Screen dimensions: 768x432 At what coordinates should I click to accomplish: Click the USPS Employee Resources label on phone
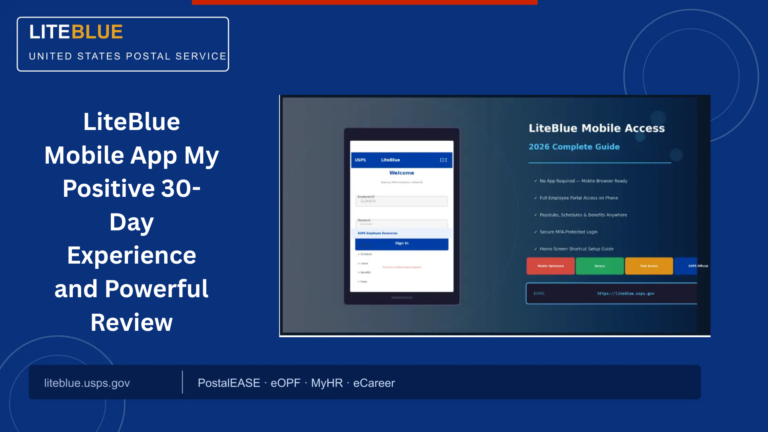[378, 233]
